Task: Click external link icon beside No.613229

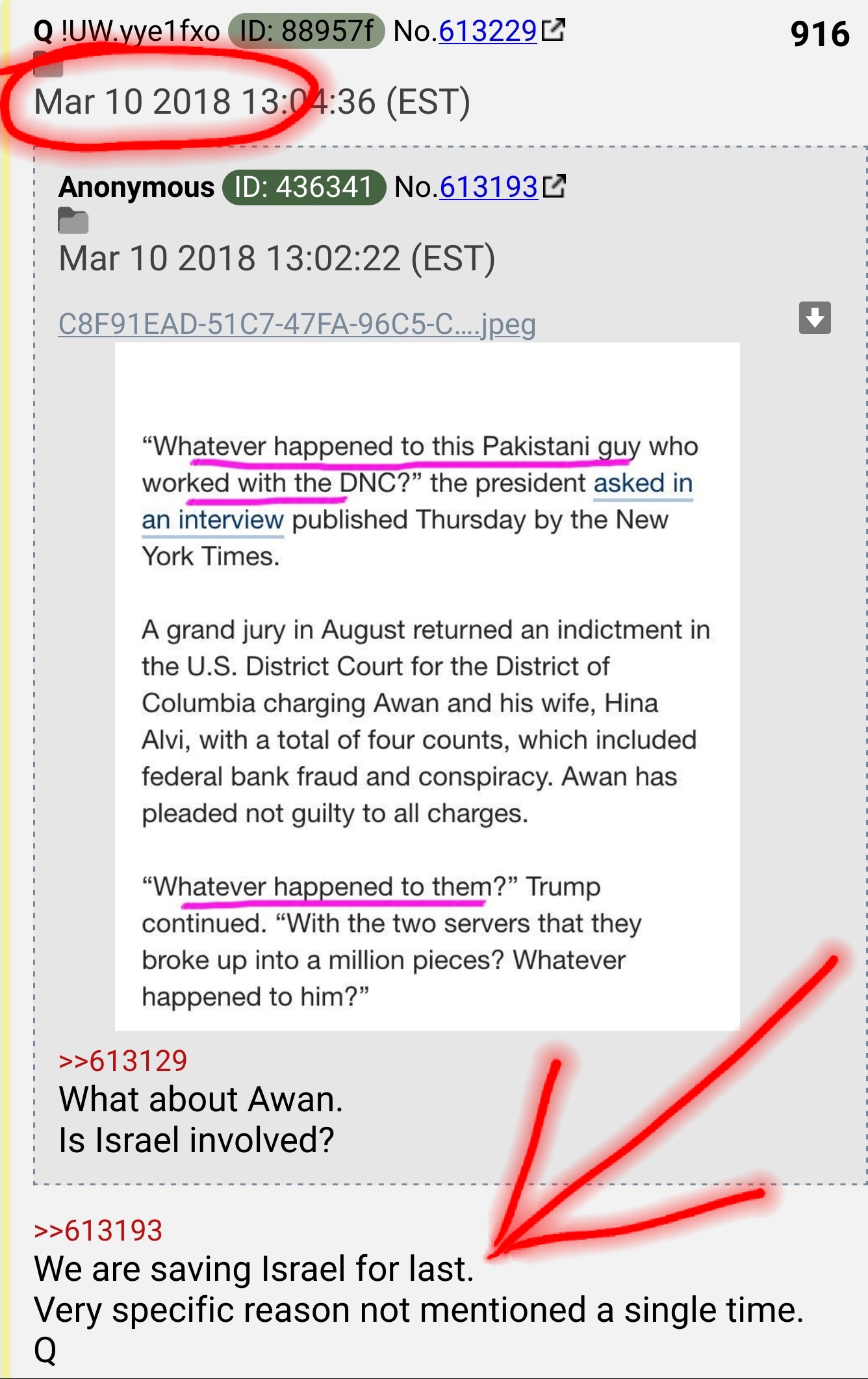Action: click(x=554, y=30)
